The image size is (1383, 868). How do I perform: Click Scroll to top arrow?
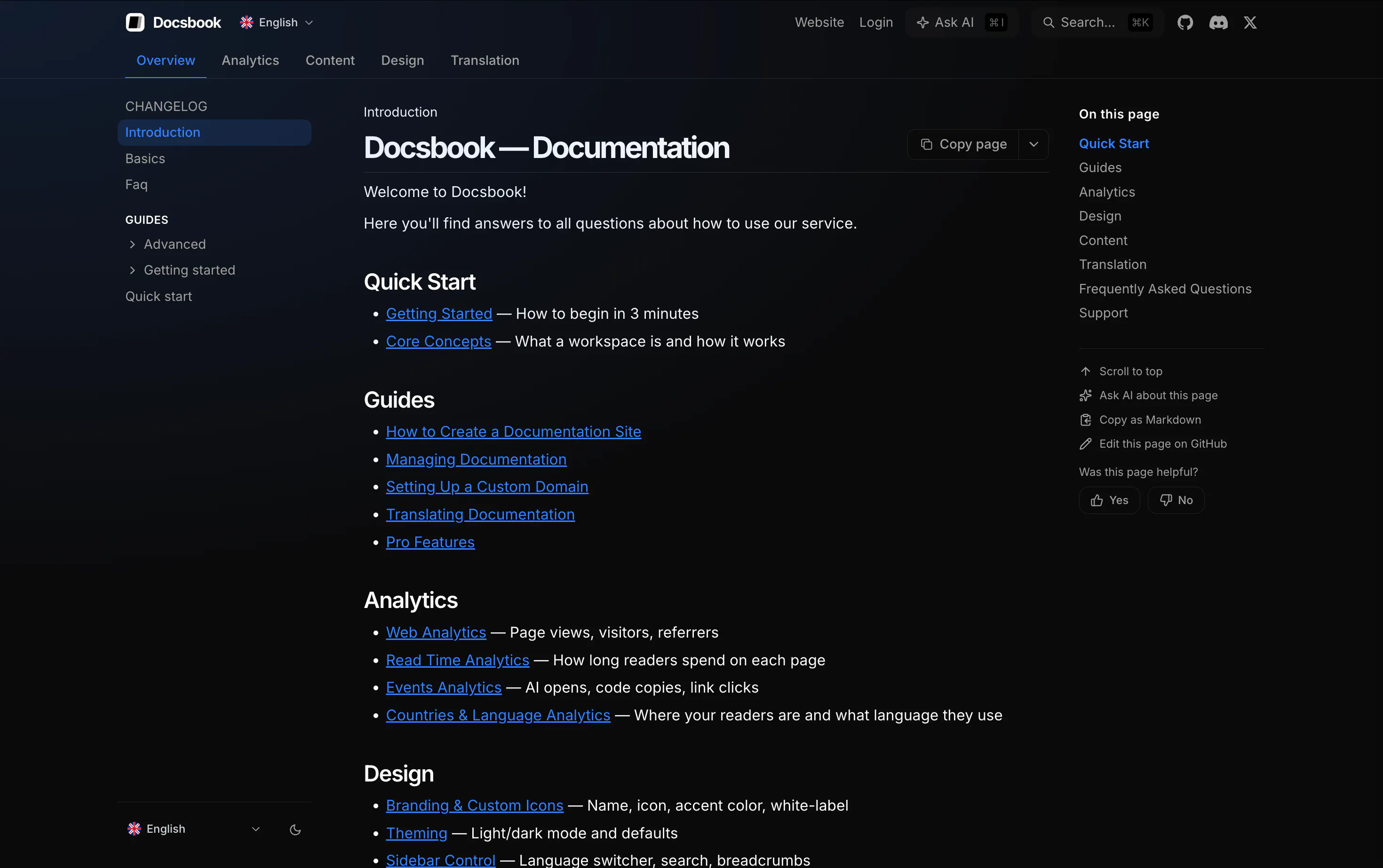(1121, 371)
